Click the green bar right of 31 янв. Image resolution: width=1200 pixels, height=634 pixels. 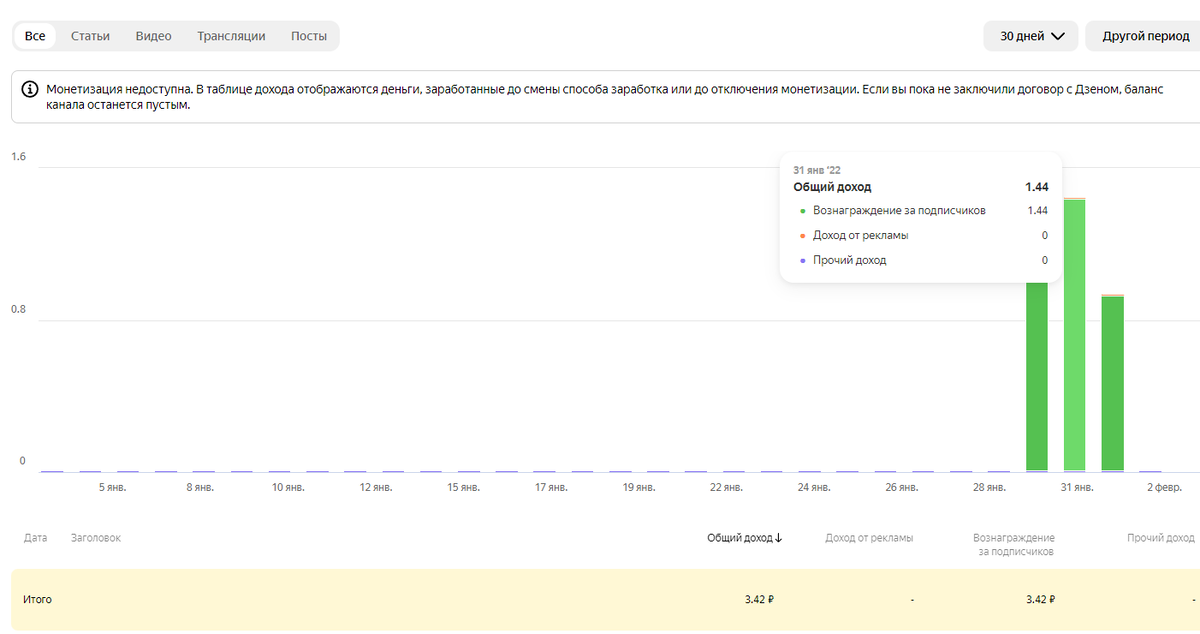coord(1113,383)
